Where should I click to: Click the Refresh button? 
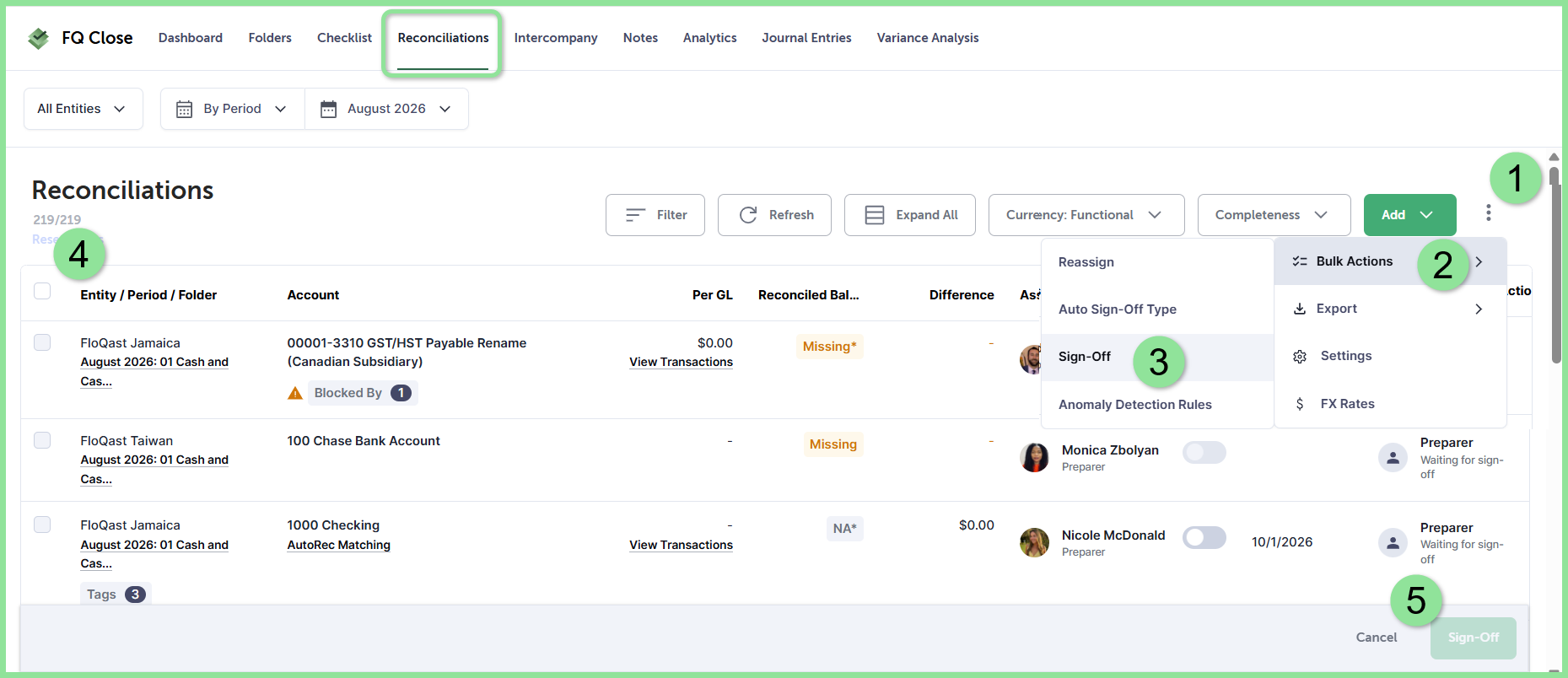[x=774, y=215]
